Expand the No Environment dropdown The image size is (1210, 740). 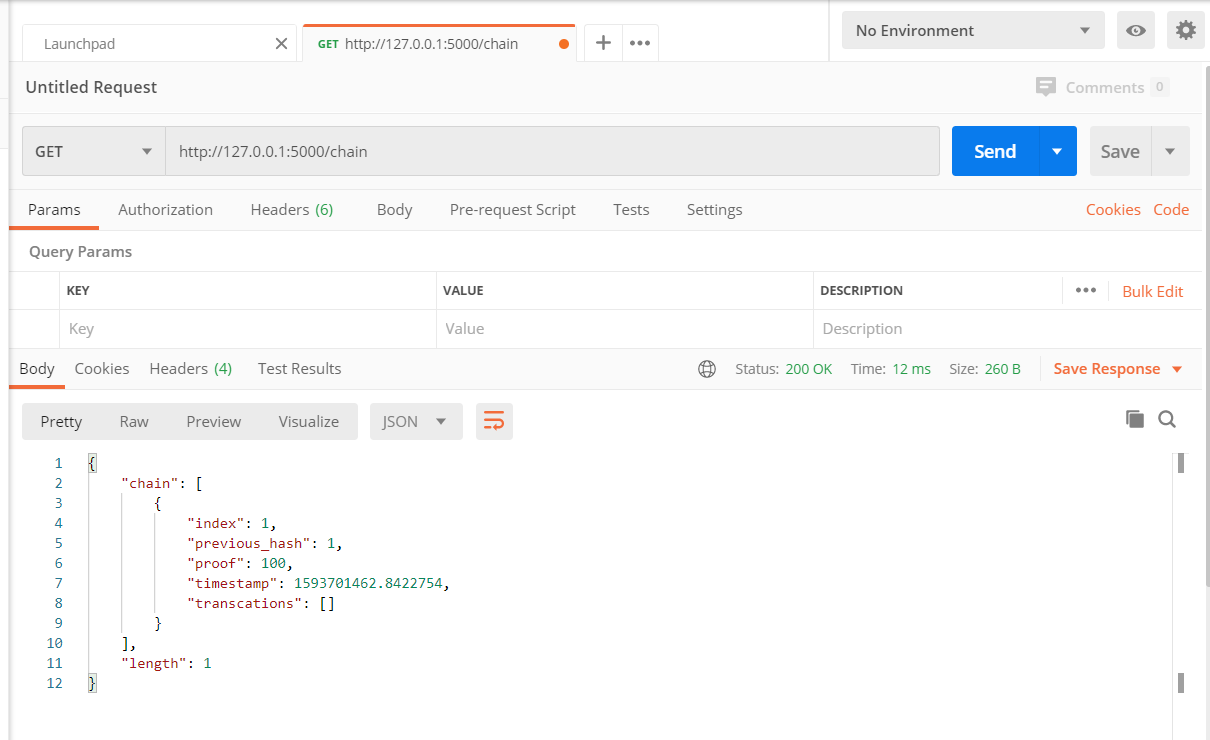click(973, 30)
